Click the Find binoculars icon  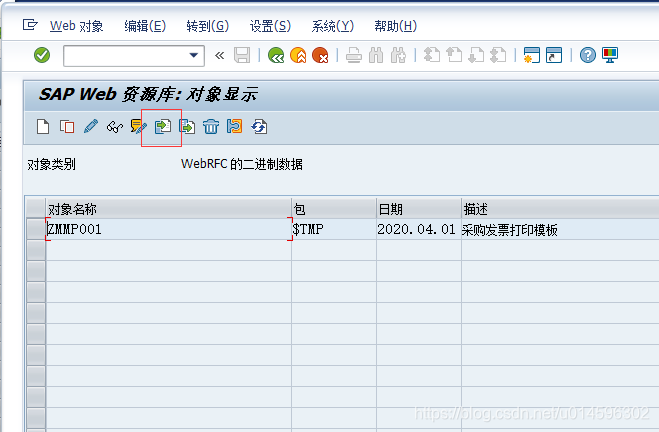click(x=376, y=55)
